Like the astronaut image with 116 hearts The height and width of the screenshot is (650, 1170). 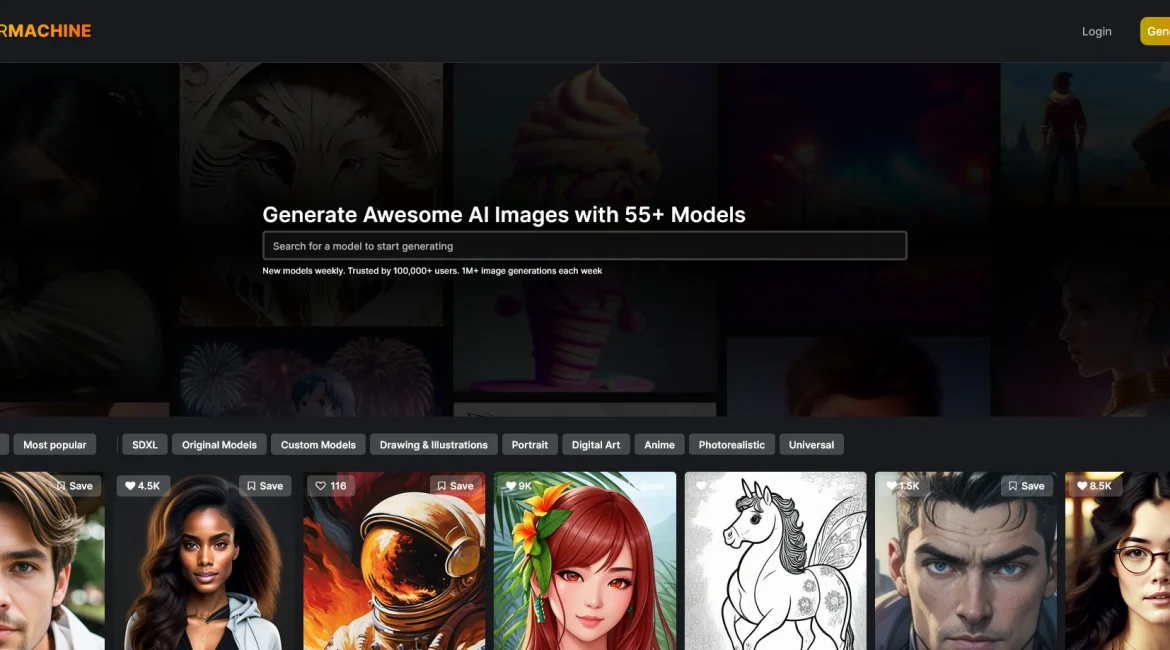[331, 486]
